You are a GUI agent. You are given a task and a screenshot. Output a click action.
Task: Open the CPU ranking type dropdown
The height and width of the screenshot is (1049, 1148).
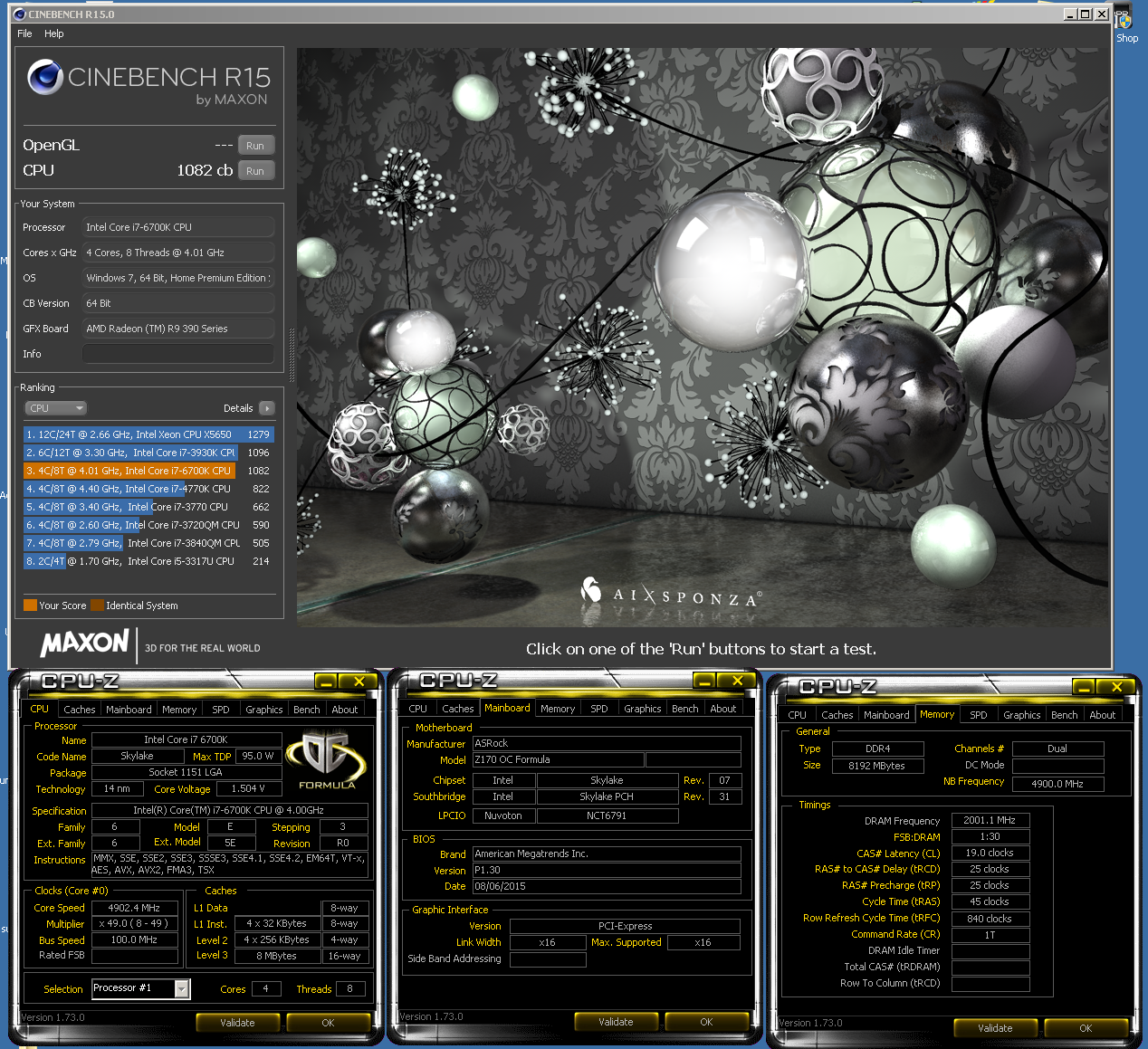pos(55,408)
